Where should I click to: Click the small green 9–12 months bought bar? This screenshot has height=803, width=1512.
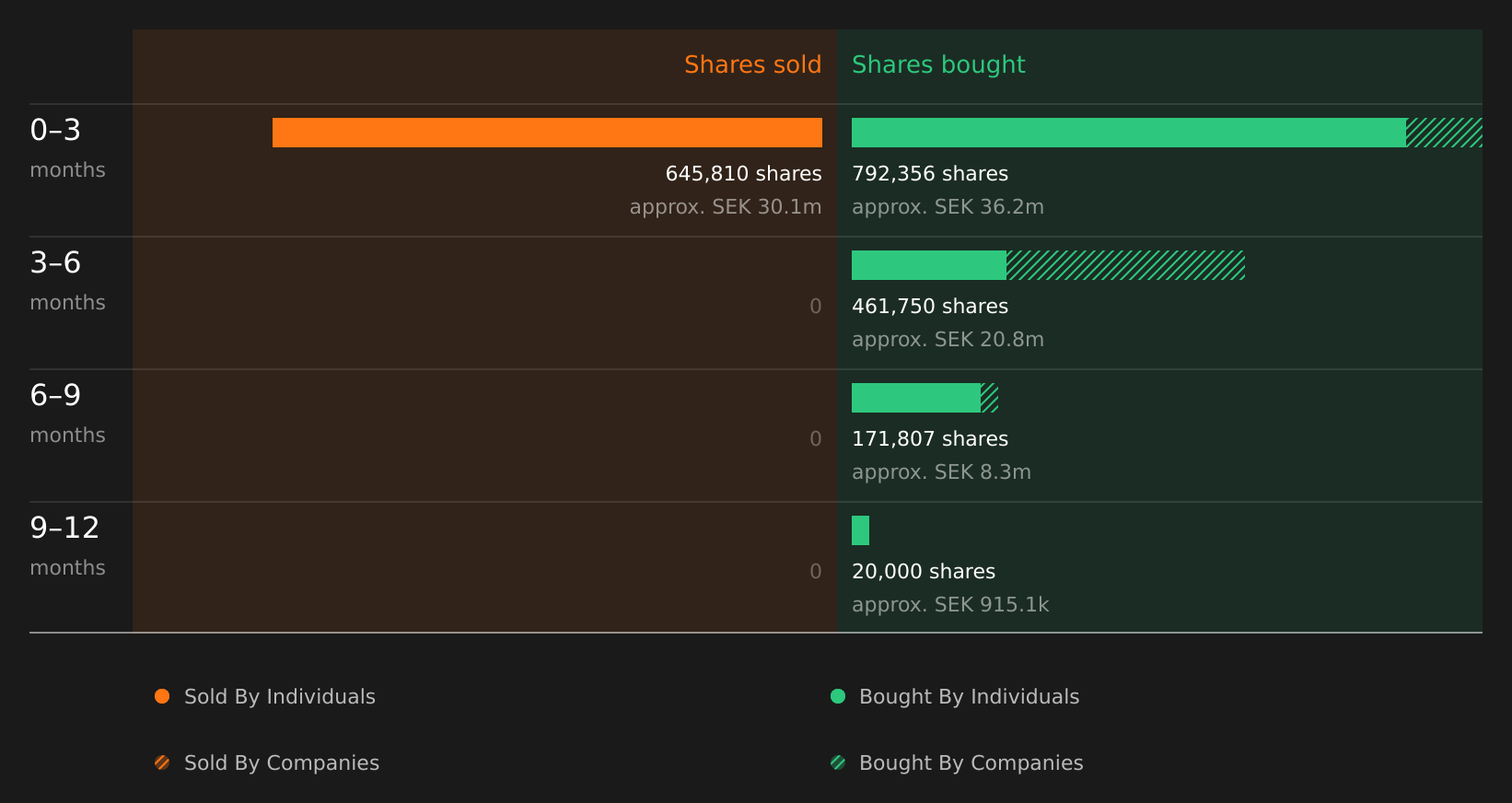(860, 530)
